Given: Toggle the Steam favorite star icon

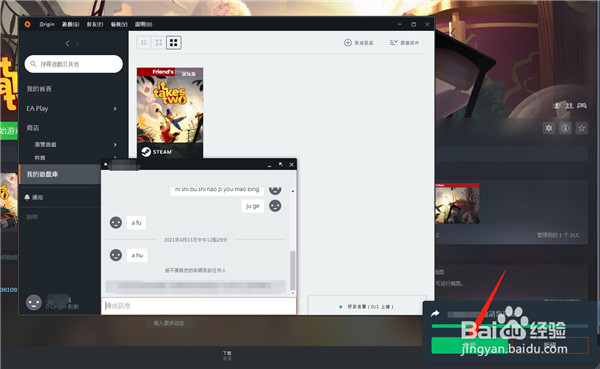Looking at the screenshot, I should [582, 128].
